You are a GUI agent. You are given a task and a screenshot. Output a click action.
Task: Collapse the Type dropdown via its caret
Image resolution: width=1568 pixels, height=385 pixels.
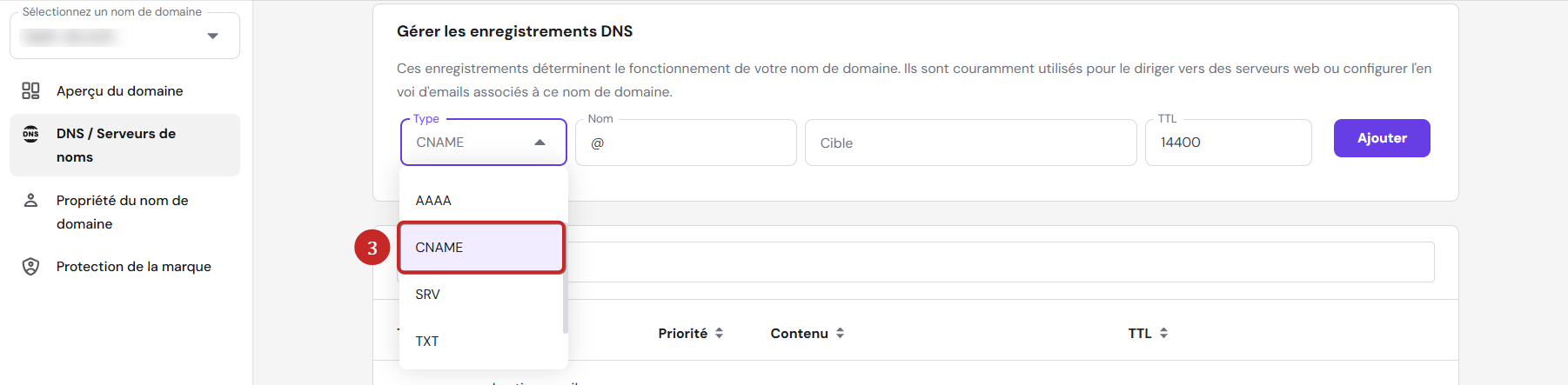539,143
